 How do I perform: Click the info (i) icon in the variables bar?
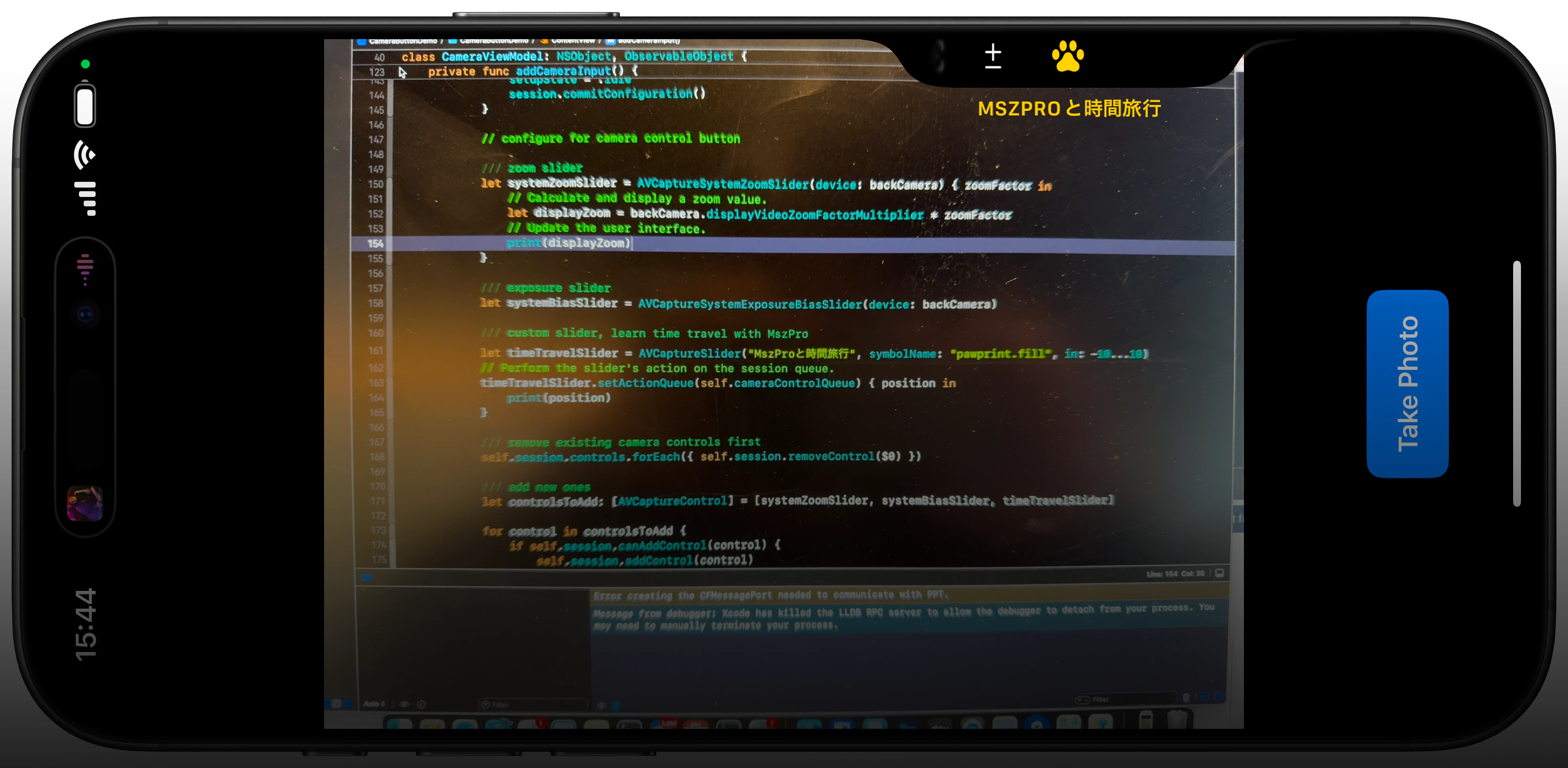click(421, 704)
